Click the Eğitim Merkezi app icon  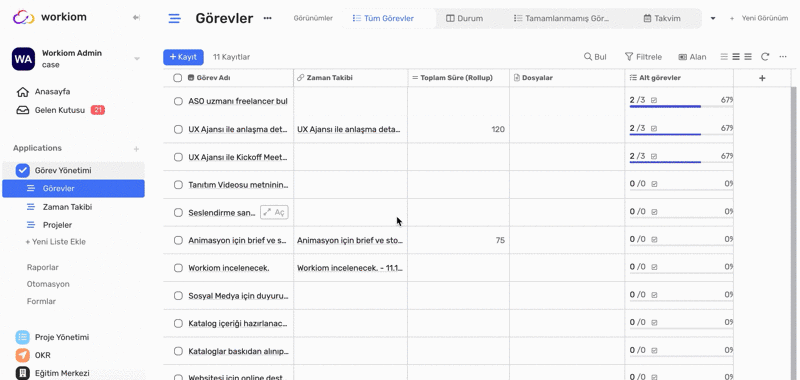(x=22, y=373)
